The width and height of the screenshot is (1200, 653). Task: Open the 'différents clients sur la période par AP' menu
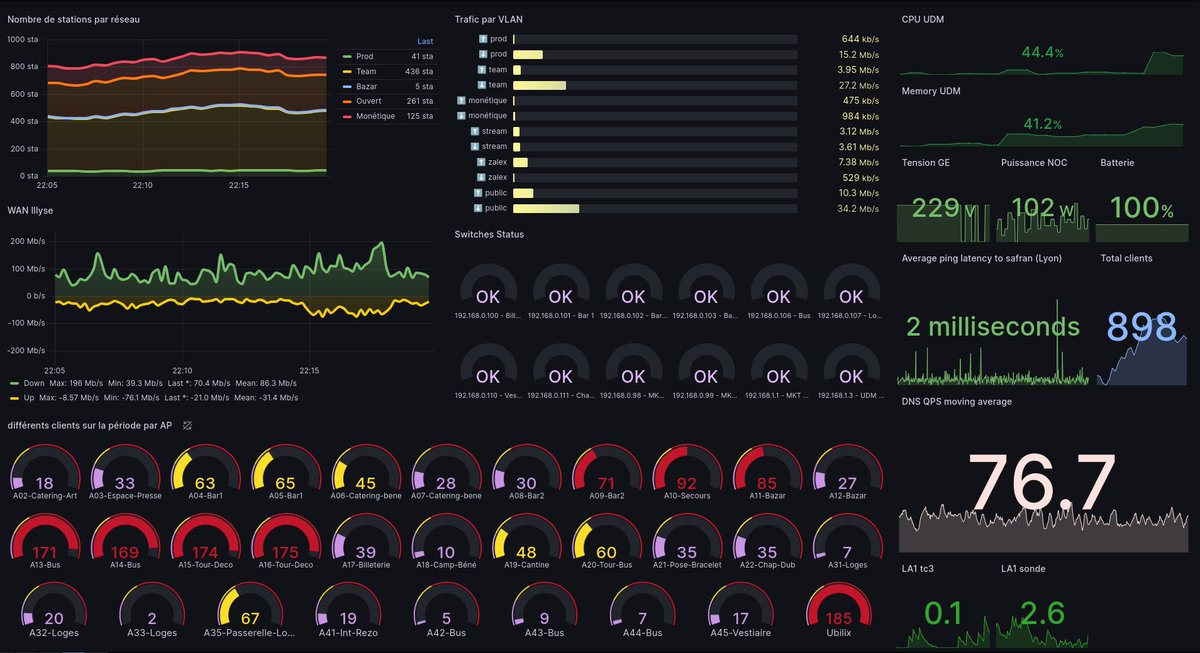tap(92, 425)
